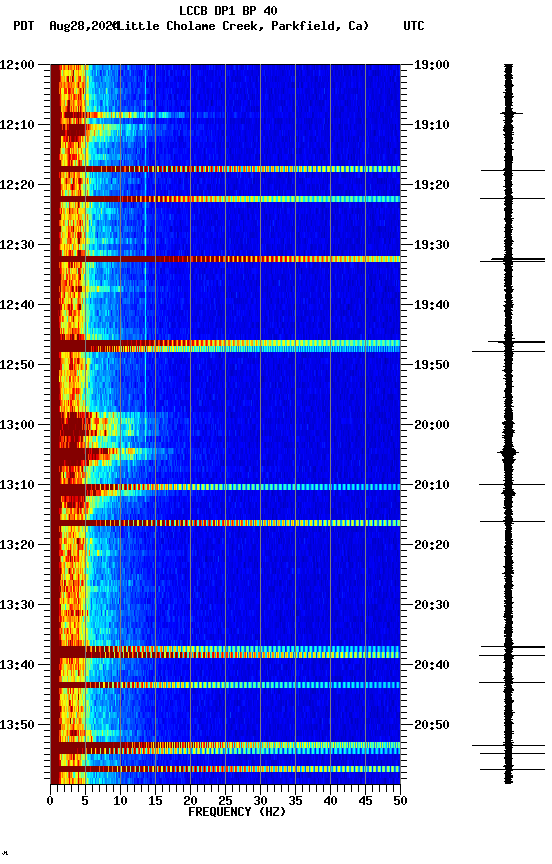Click the '13:20' PDT time label

(17, 546)
